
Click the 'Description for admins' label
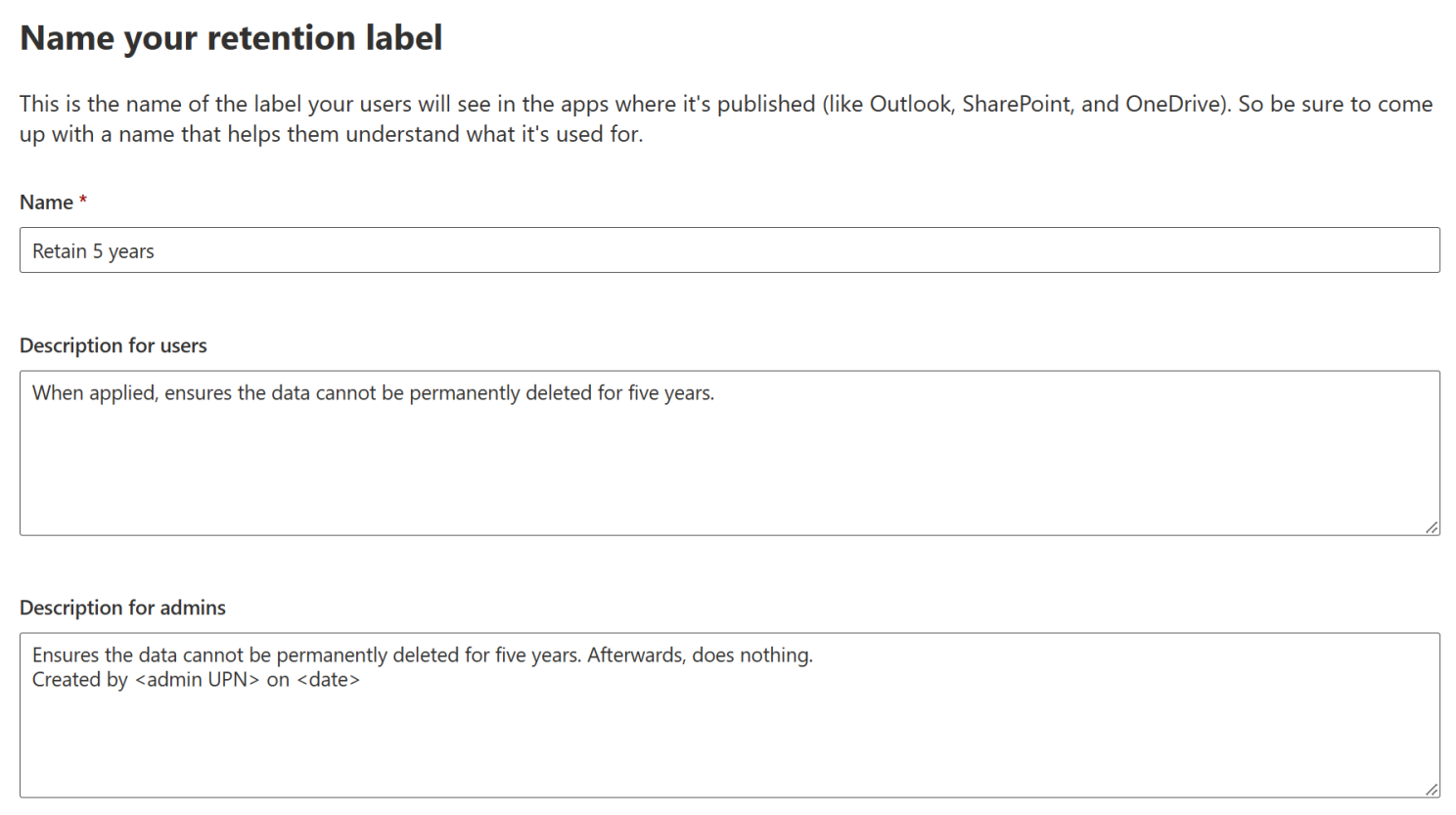pyautogui.click(x=122, y=608)
